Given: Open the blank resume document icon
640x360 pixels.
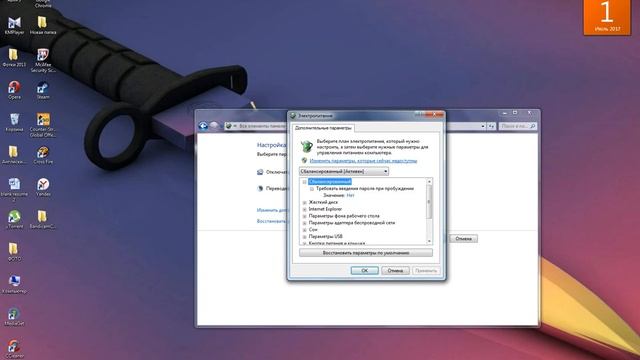Looking at the screenshot, I should (14, 190).
